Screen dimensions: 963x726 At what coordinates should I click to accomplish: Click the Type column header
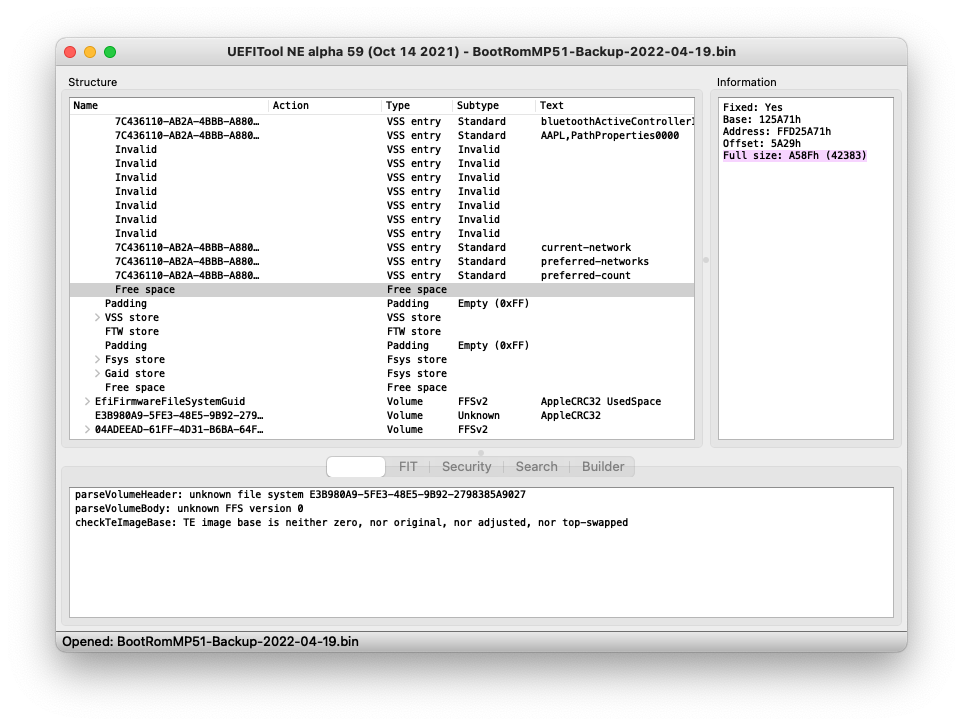417,106
